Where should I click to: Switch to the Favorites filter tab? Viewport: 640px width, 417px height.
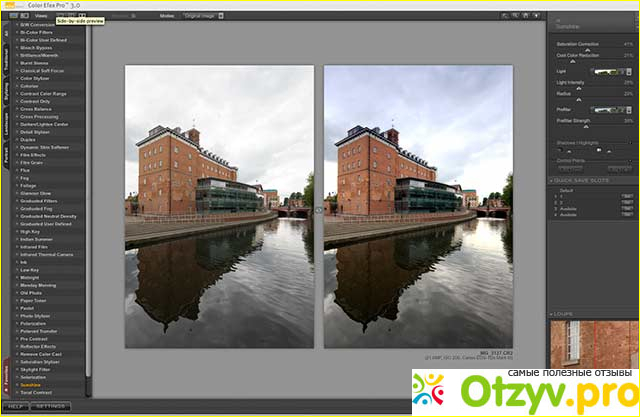7,377
